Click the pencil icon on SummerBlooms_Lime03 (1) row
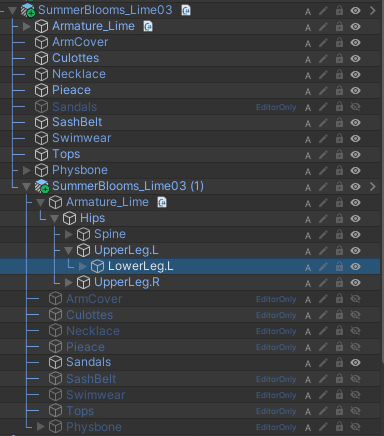The width and height of the screenshot is (384, 436). (x=323, y=187)
